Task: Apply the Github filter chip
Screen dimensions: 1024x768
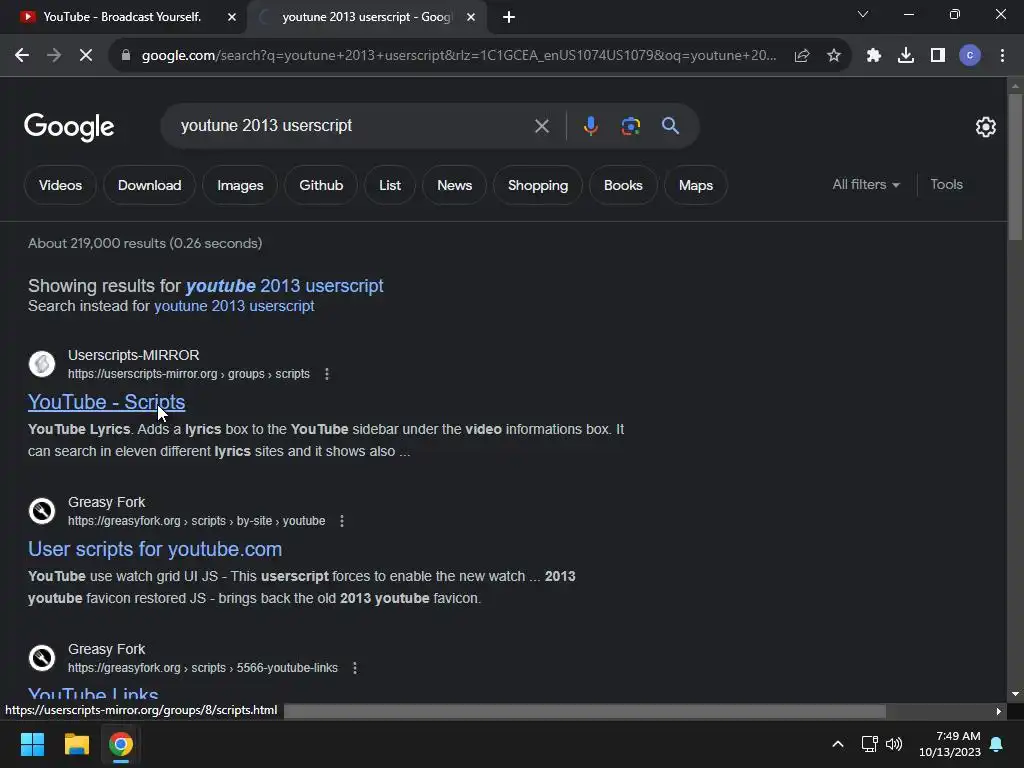Action: tap(321, 185)
